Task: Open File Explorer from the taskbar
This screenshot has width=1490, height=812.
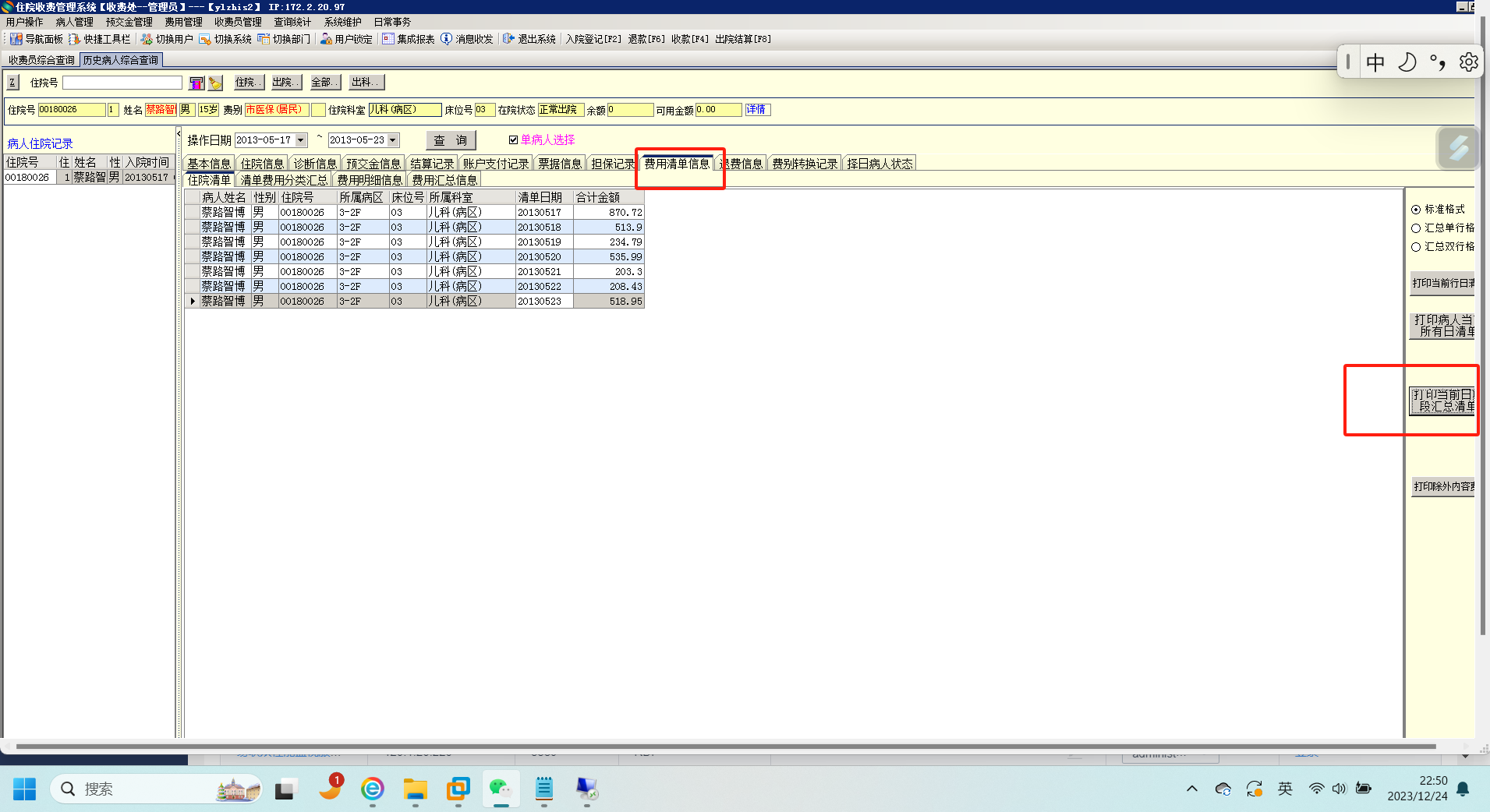Action: (415, 789)
